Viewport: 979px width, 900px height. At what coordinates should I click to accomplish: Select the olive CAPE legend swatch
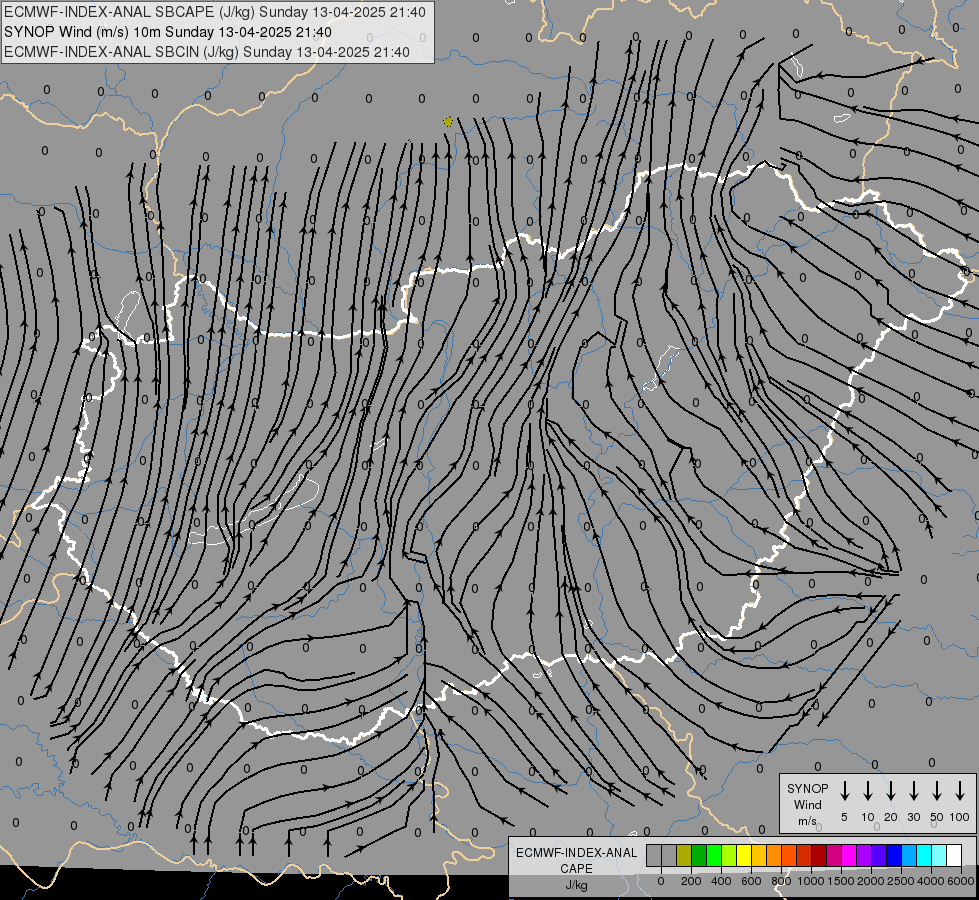coord(684,855)
